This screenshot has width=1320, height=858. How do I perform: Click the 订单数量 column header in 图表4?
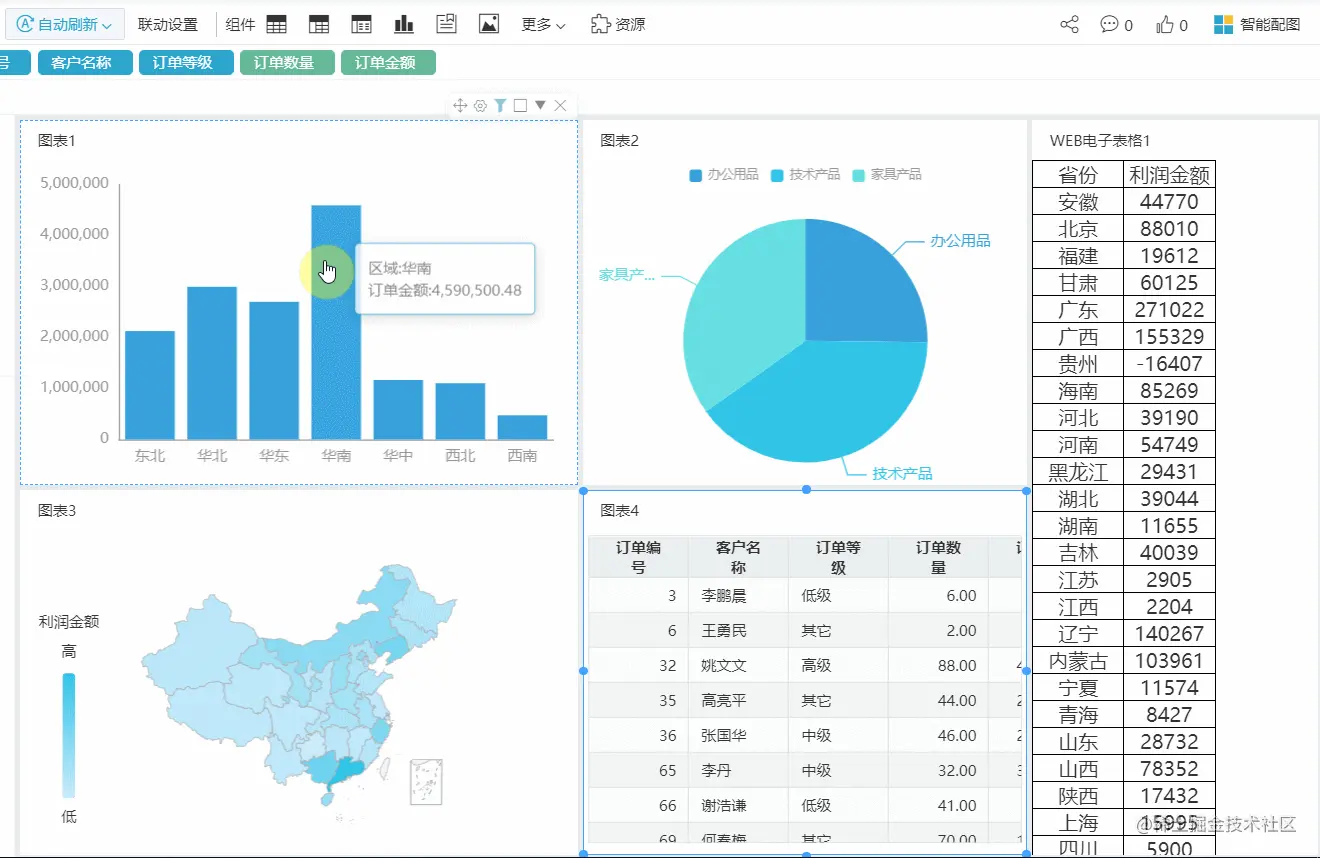938,557
